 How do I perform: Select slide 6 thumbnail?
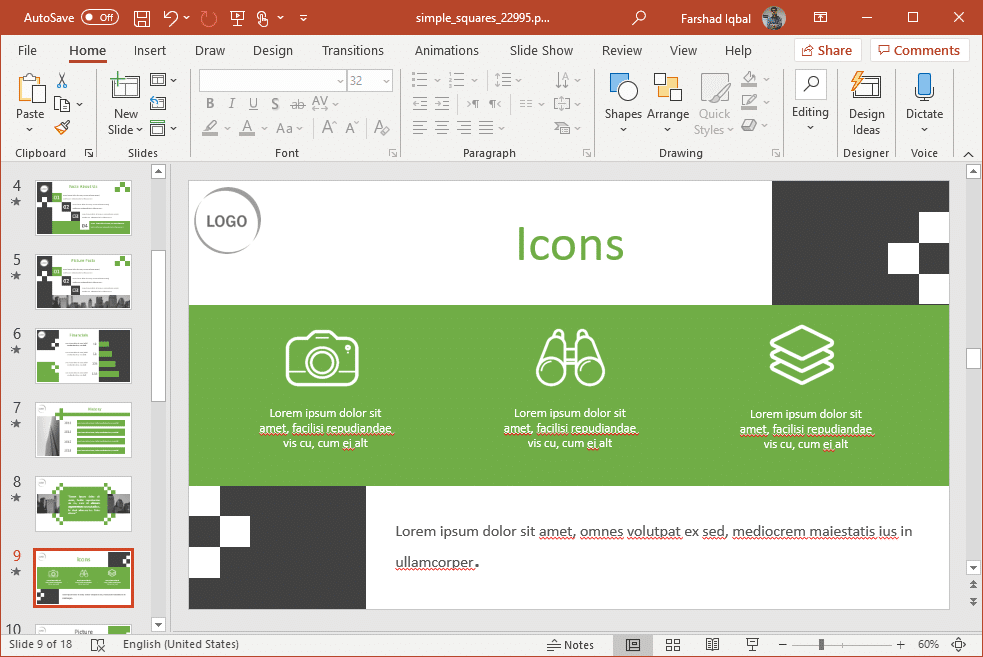(x=83, y=355)
